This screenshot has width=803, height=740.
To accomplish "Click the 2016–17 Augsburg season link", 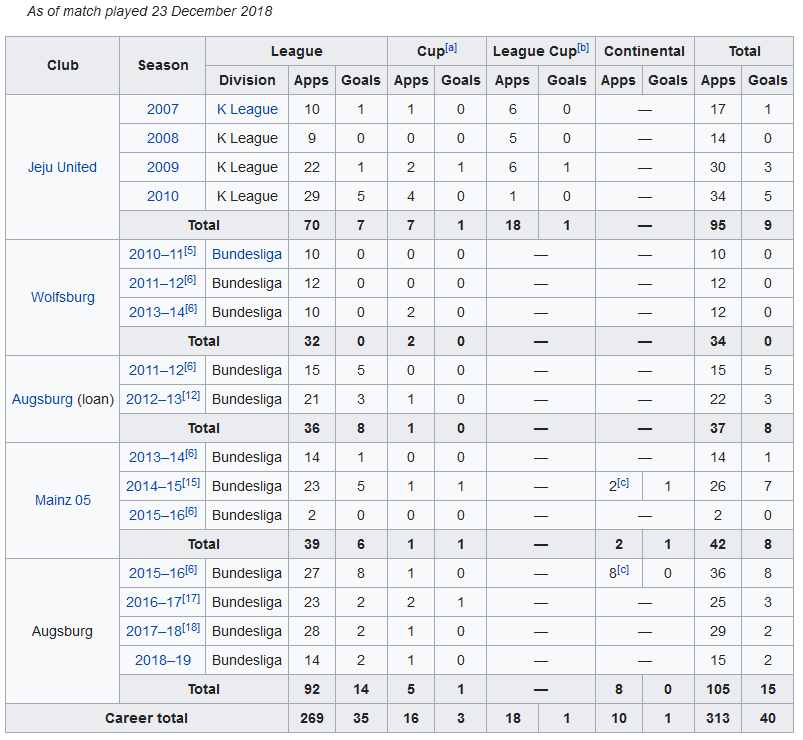I will (153, 603).
